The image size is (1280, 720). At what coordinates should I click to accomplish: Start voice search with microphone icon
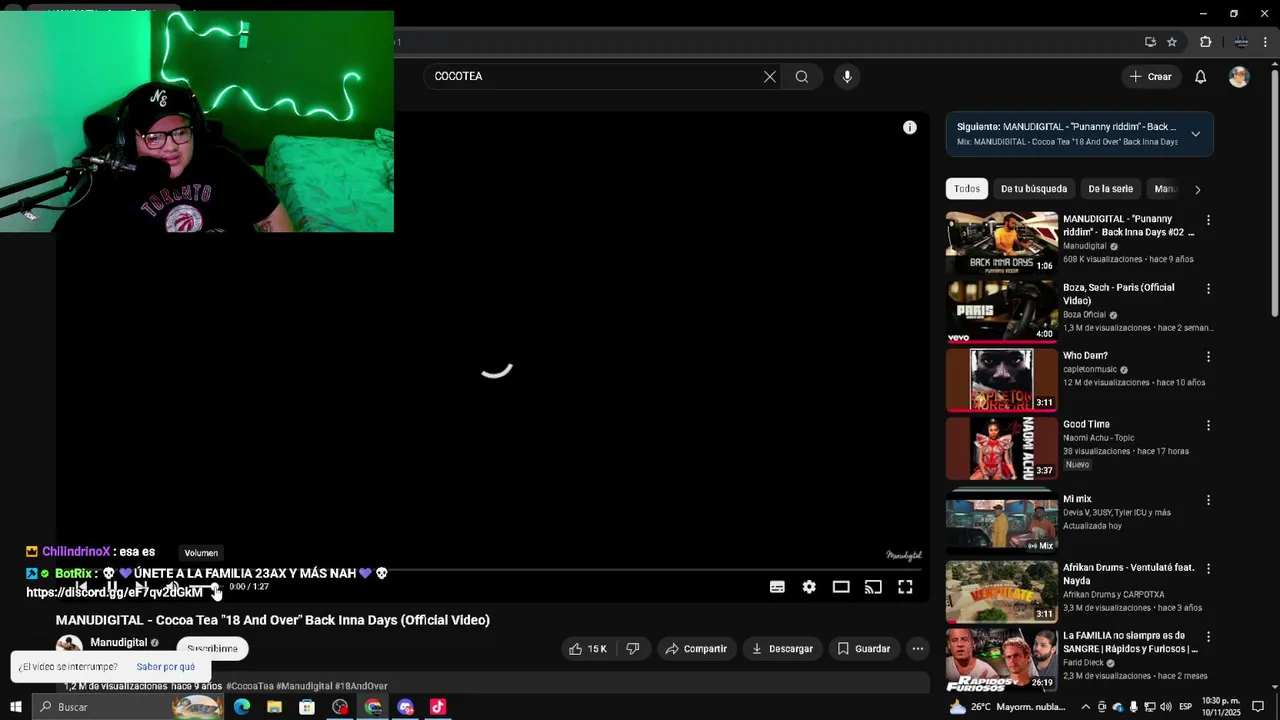(847, 76)
